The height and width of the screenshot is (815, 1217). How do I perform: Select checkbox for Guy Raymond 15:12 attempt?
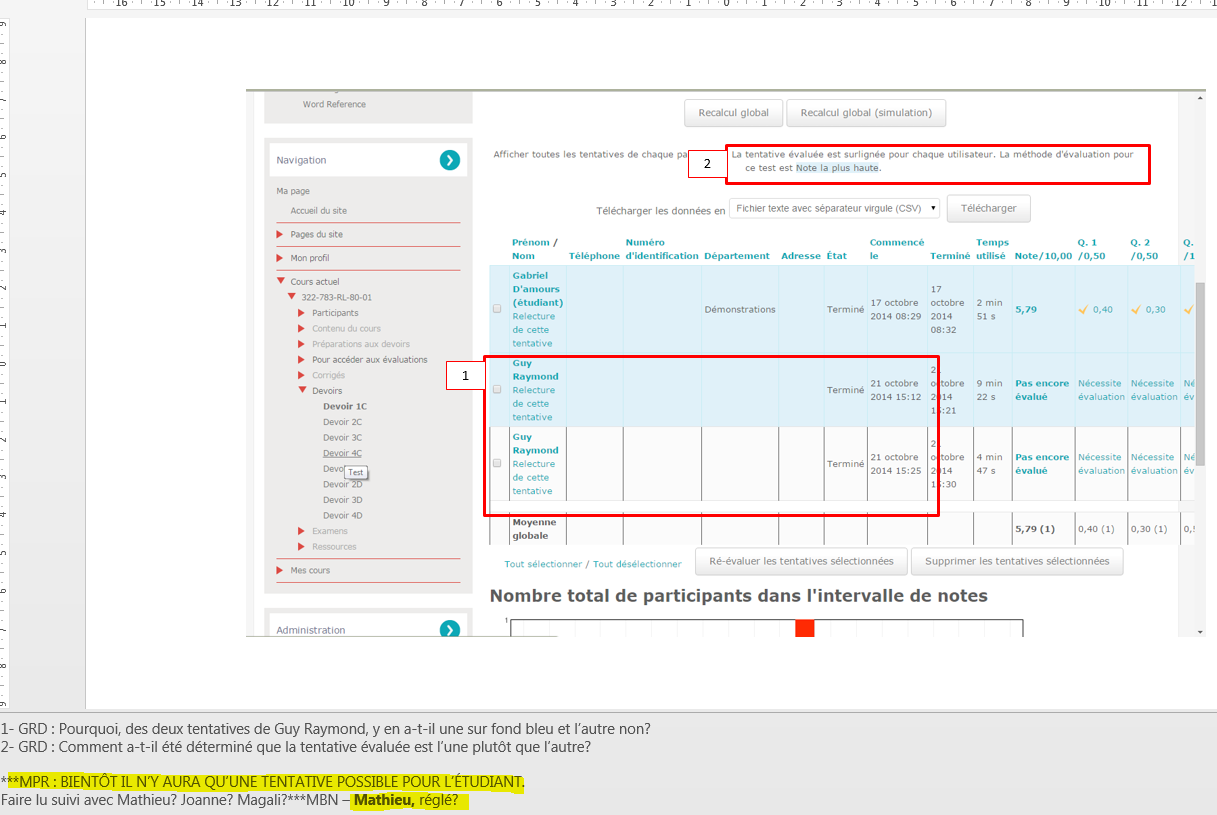click(x=497, y=390)
